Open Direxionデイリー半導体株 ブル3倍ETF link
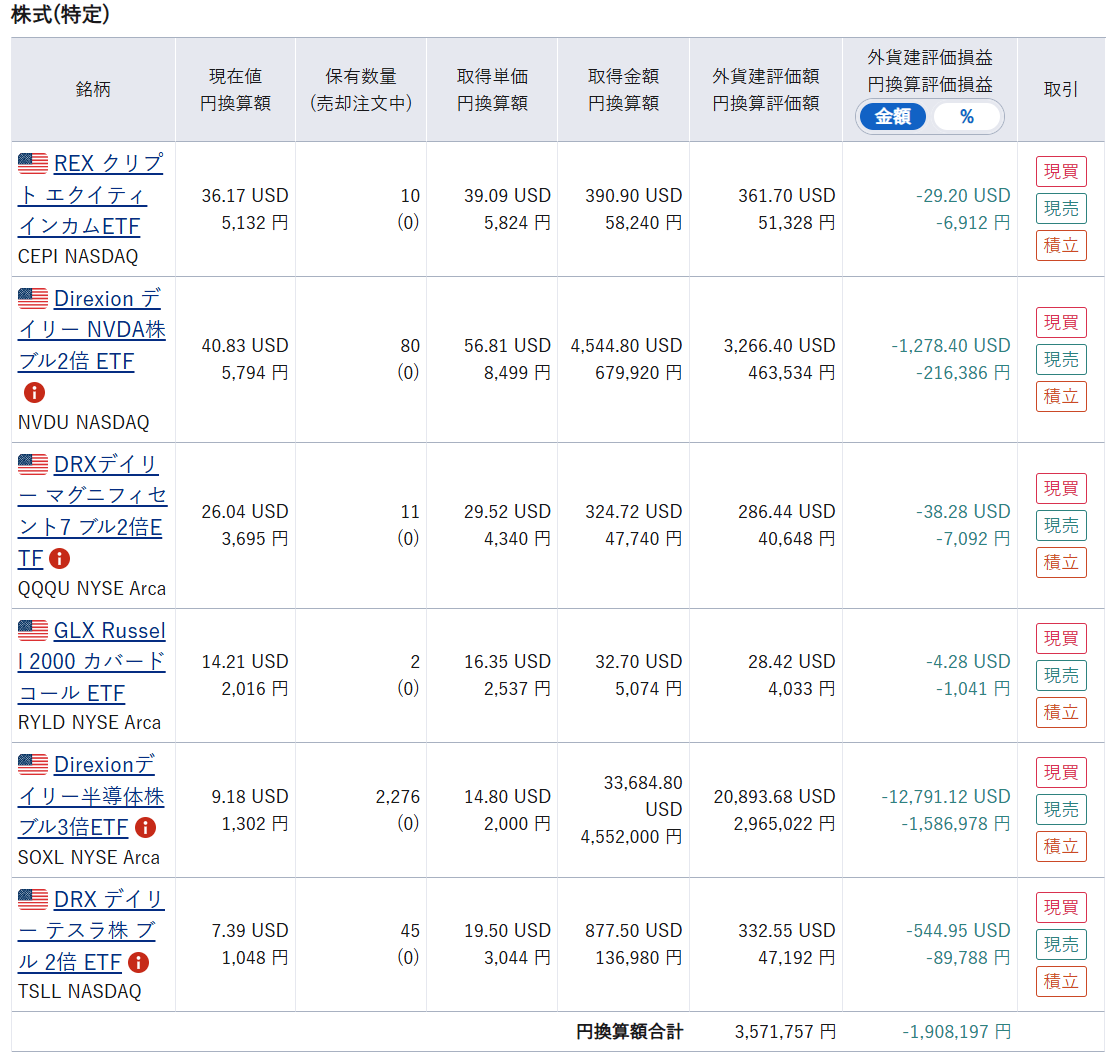The height and width of the screenshot is (1052, 1108). 91,796
